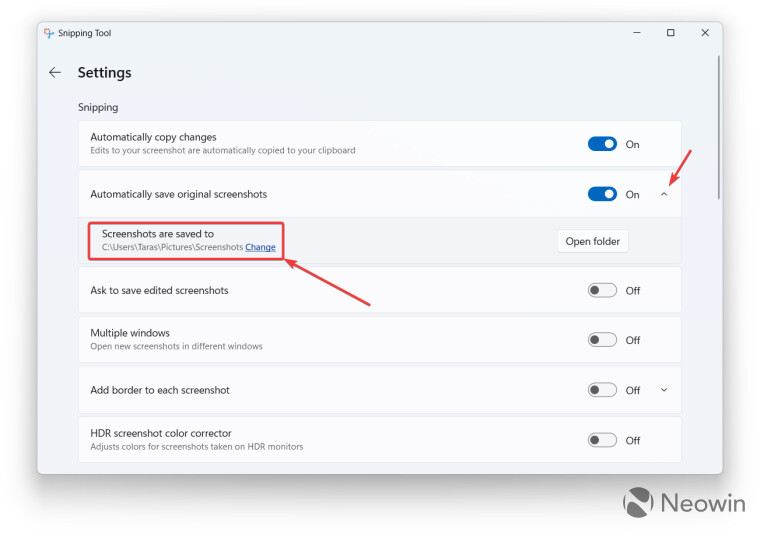This screenshot has width=760, height=533.
Task: Click the Snipping Tool app icon in title bar
Action: [x=48, y=33]
